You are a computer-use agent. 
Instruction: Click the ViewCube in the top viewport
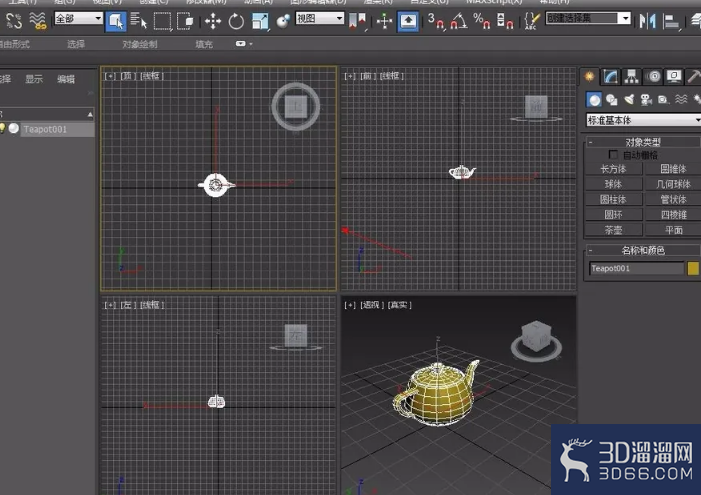click(296, 106)
